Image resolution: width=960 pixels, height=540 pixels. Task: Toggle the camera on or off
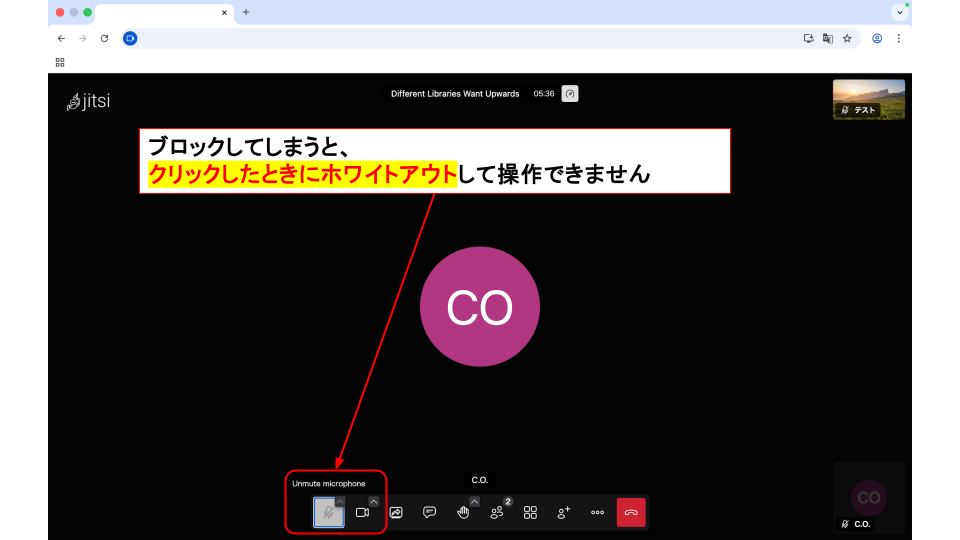[x=362, y=512]
